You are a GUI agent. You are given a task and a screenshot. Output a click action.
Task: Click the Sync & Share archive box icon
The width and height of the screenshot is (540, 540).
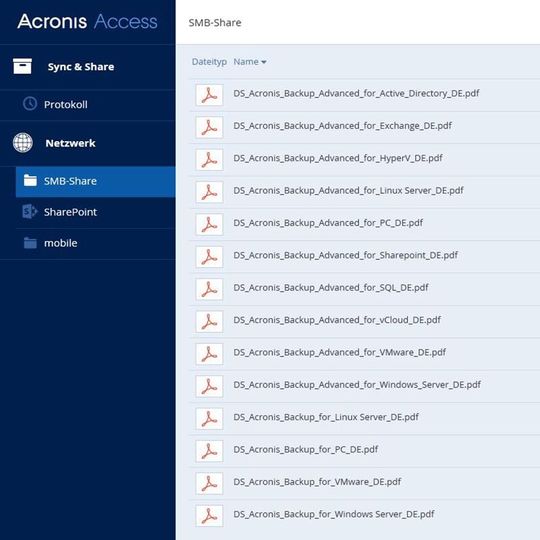point(22,66)
